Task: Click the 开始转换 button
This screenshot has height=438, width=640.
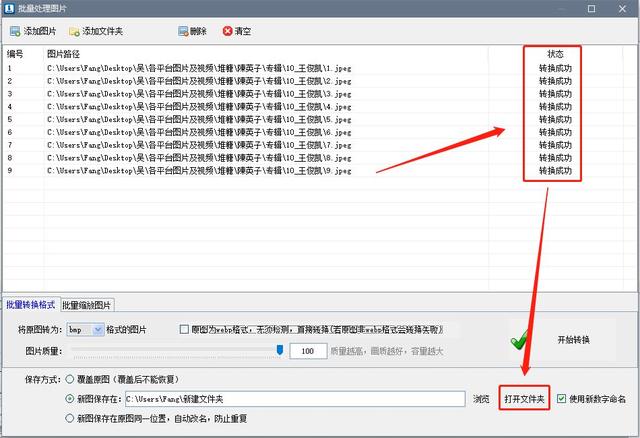Action: coord(573,340)
